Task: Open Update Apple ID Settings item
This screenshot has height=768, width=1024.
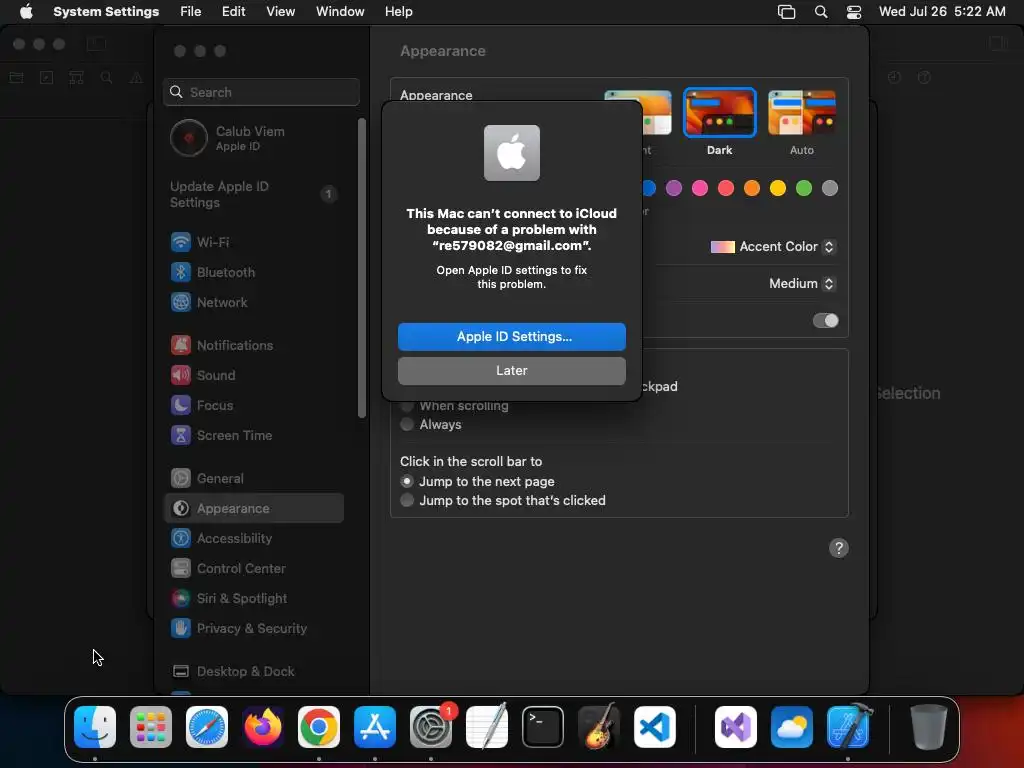Action: click(255, 194)
